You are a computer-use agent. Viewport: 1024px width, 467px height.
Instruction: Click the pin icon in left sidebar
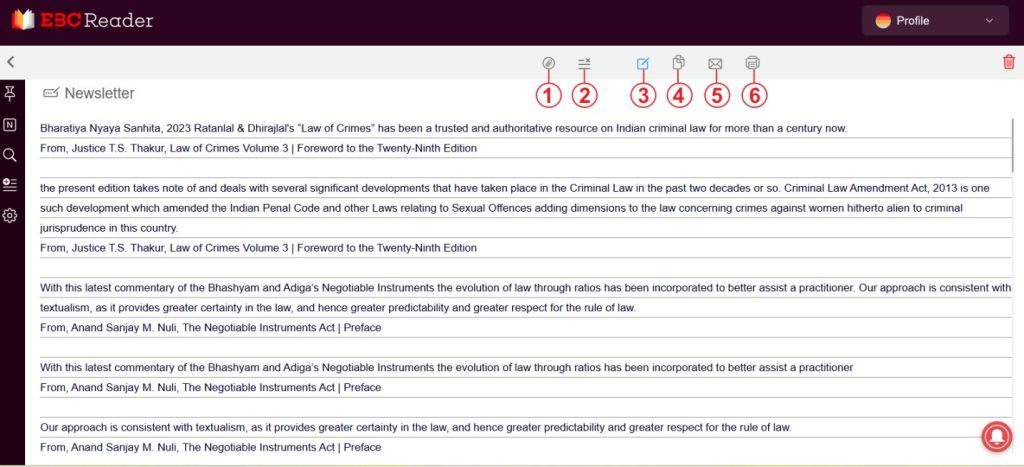pos(10,93)
